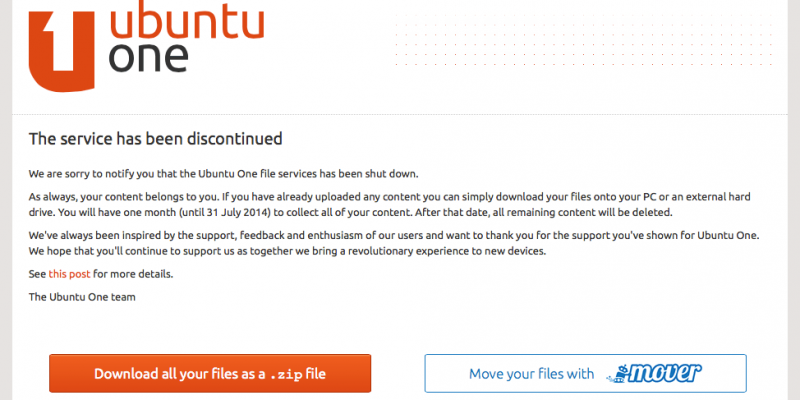Click the grey left page margin strip
Image resolution: width=800 pixels, height=400 pixels.
6,200
